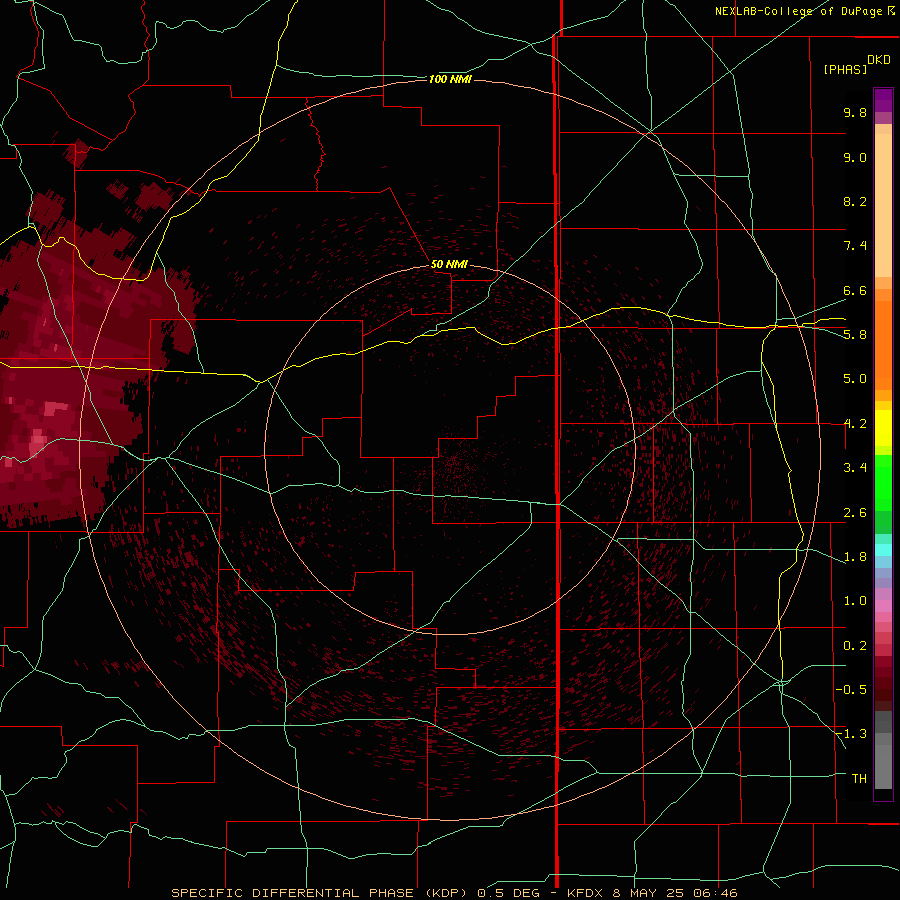Click the 2.6 scale value
Image resolution: width=900 pixels, height=900 pixels.
tap(855, 513)
